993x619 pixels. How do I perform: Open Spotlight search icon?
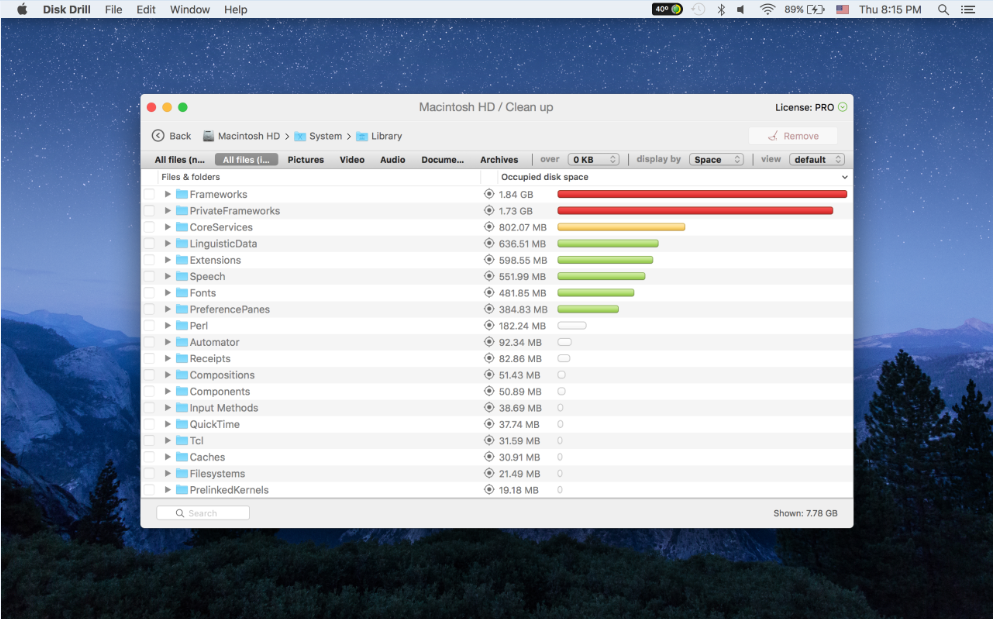coord(943,10)
